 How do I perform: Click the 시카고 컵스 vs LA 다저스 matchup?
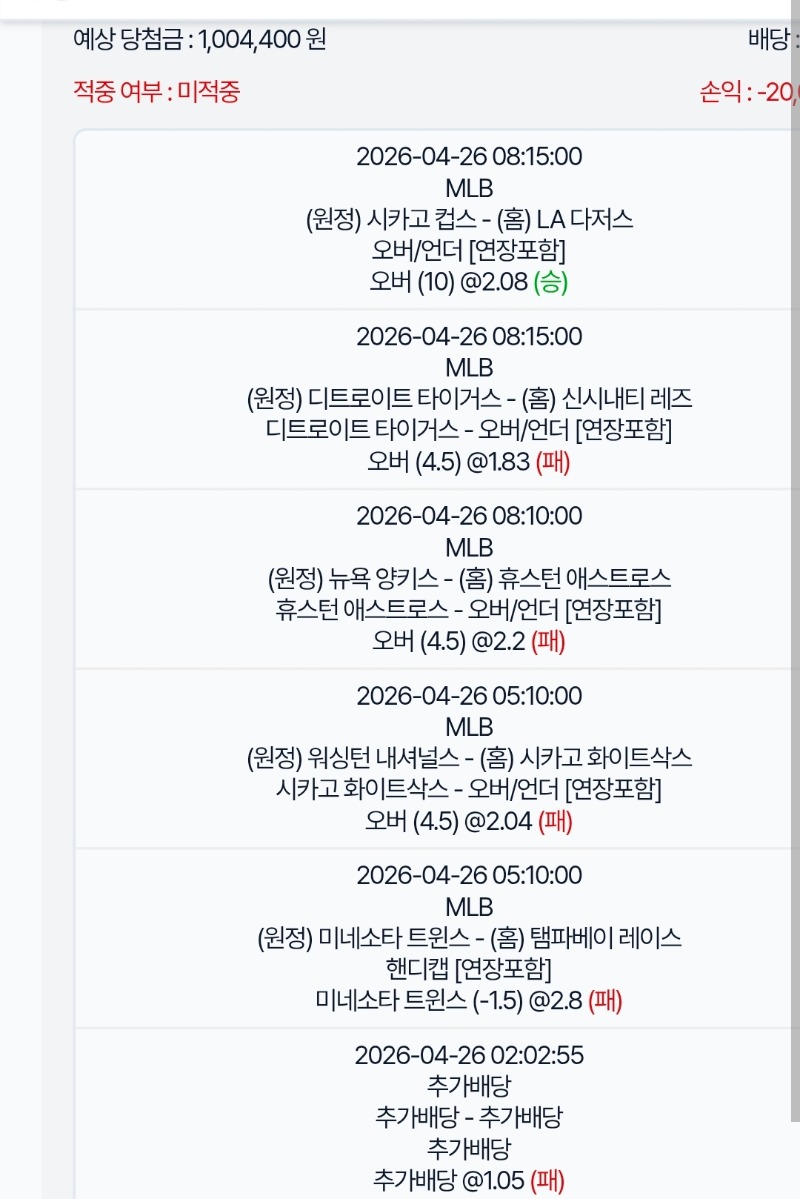[469, 220]
